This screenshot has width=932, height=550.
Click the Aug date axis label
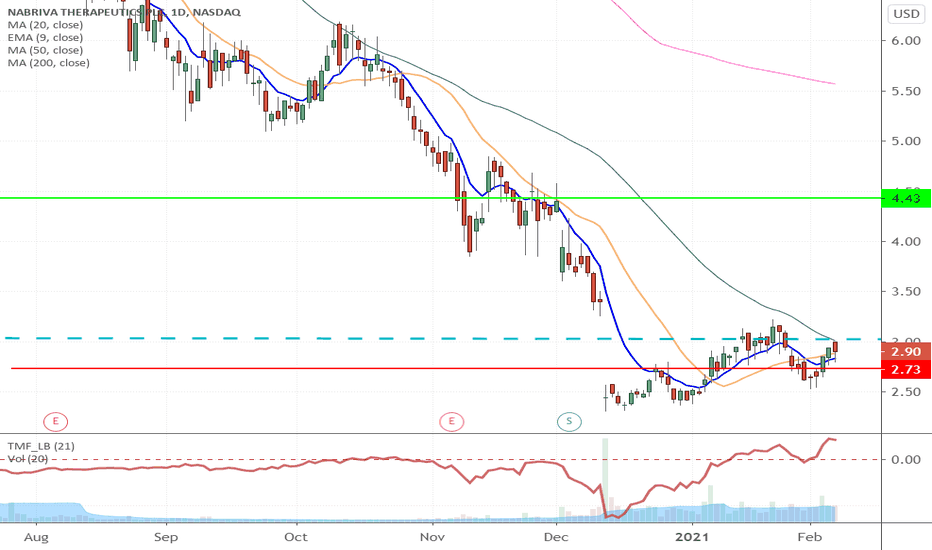(36, 538)
